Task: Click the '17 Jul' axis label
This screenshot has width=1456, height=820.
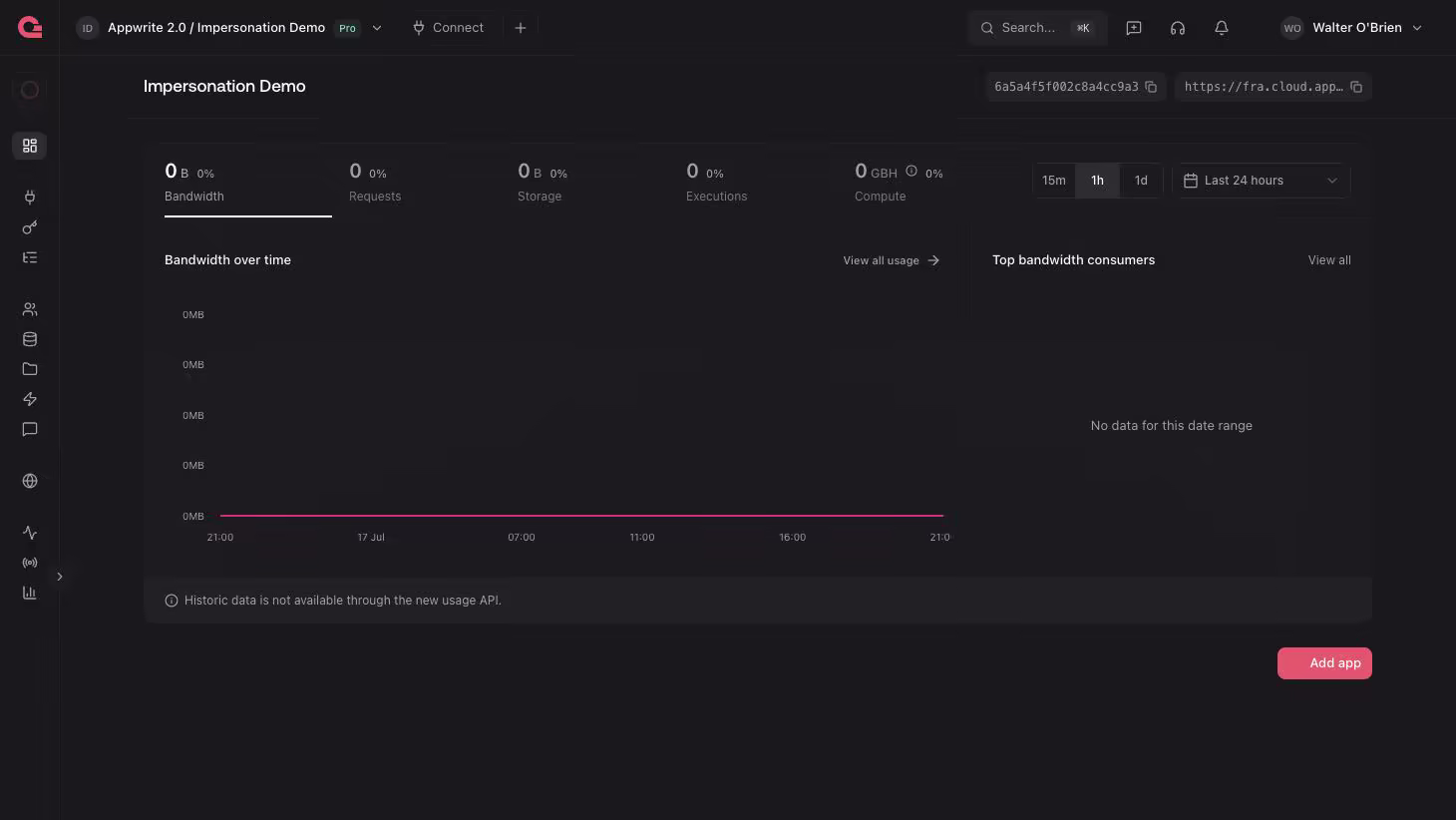Action: tap(371, 538)
